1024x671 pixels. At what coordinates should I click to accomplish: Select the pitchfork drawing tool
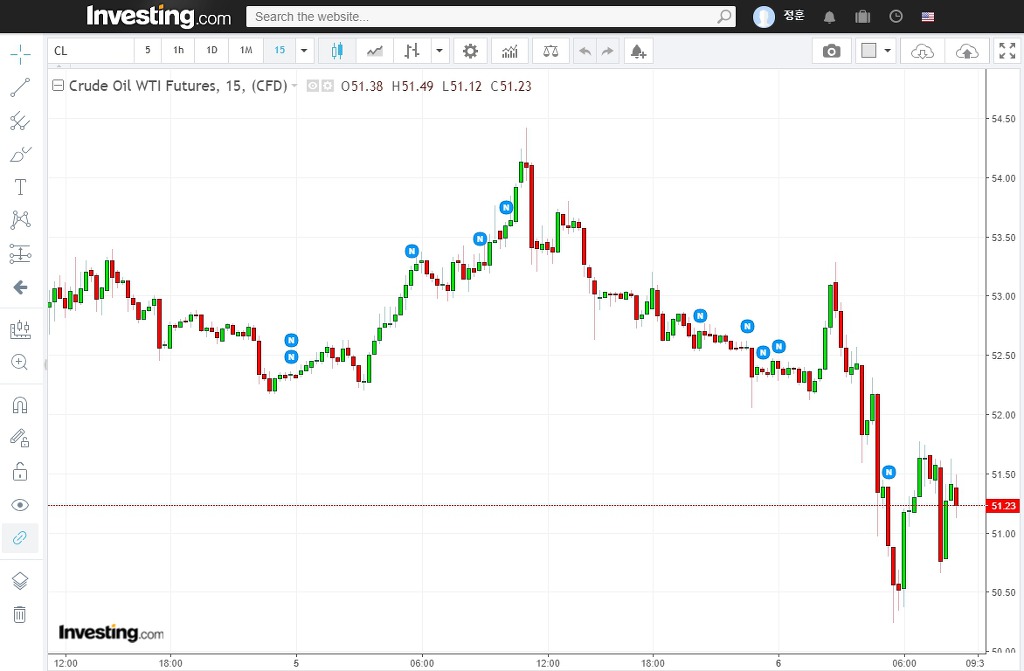(20, 121)
